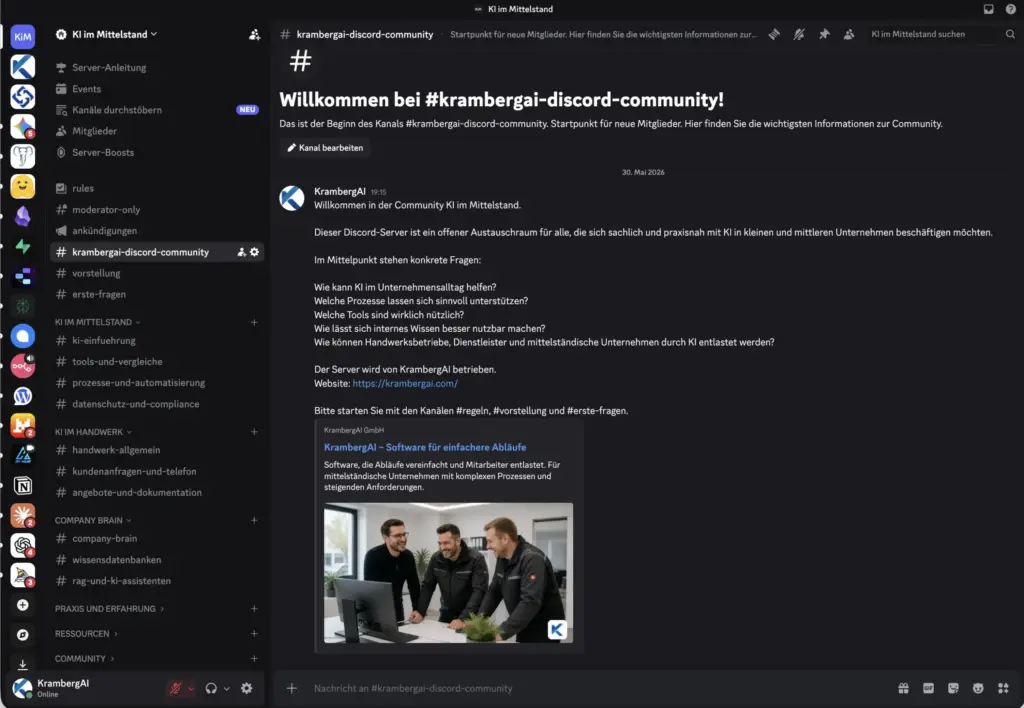Open channel settings gear for krambergai-discord-community
The width and height of the screenshot is (1024, 708).
pos(254,252)
